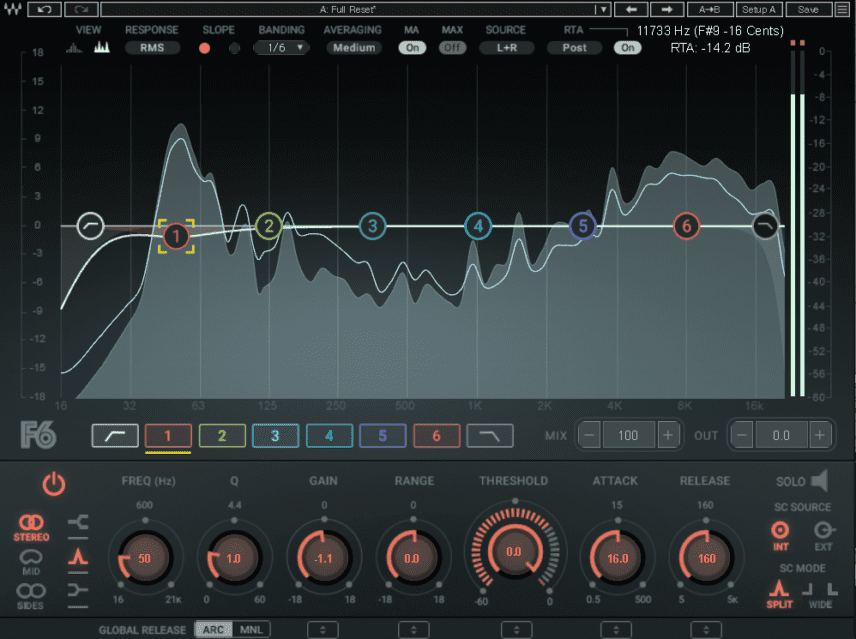Click the Waves logo icon
This screenshot has width=856, height=639.
pyautogui.click(x=12, y=9)
